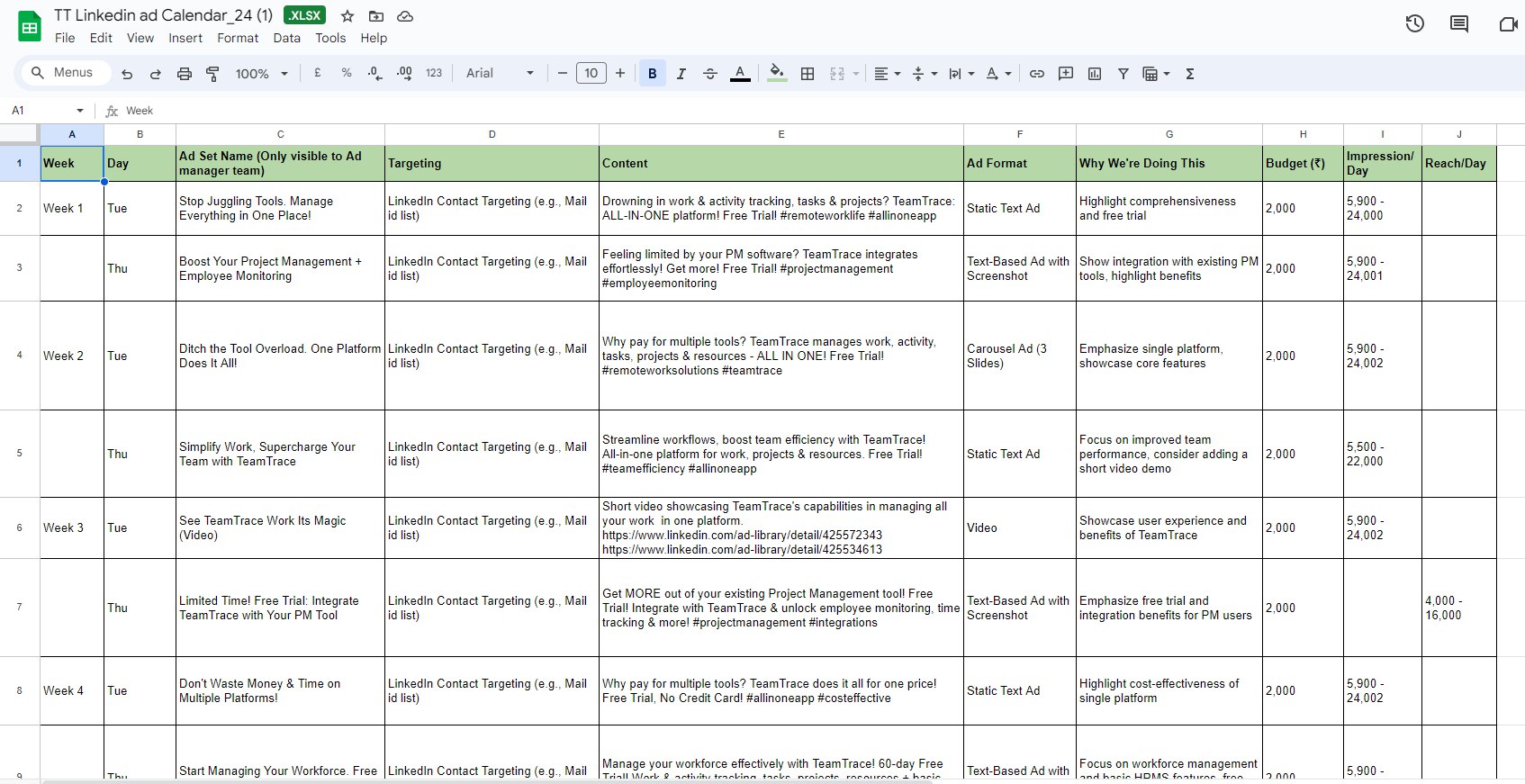Expand the Arial font dropdown
1525x784 pixels.
pyautogui.click(x=500, y=74)
